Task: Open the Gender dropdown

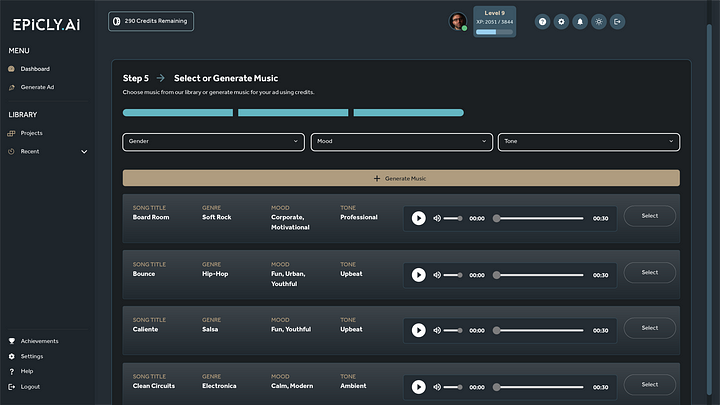Action: (214, 142)
